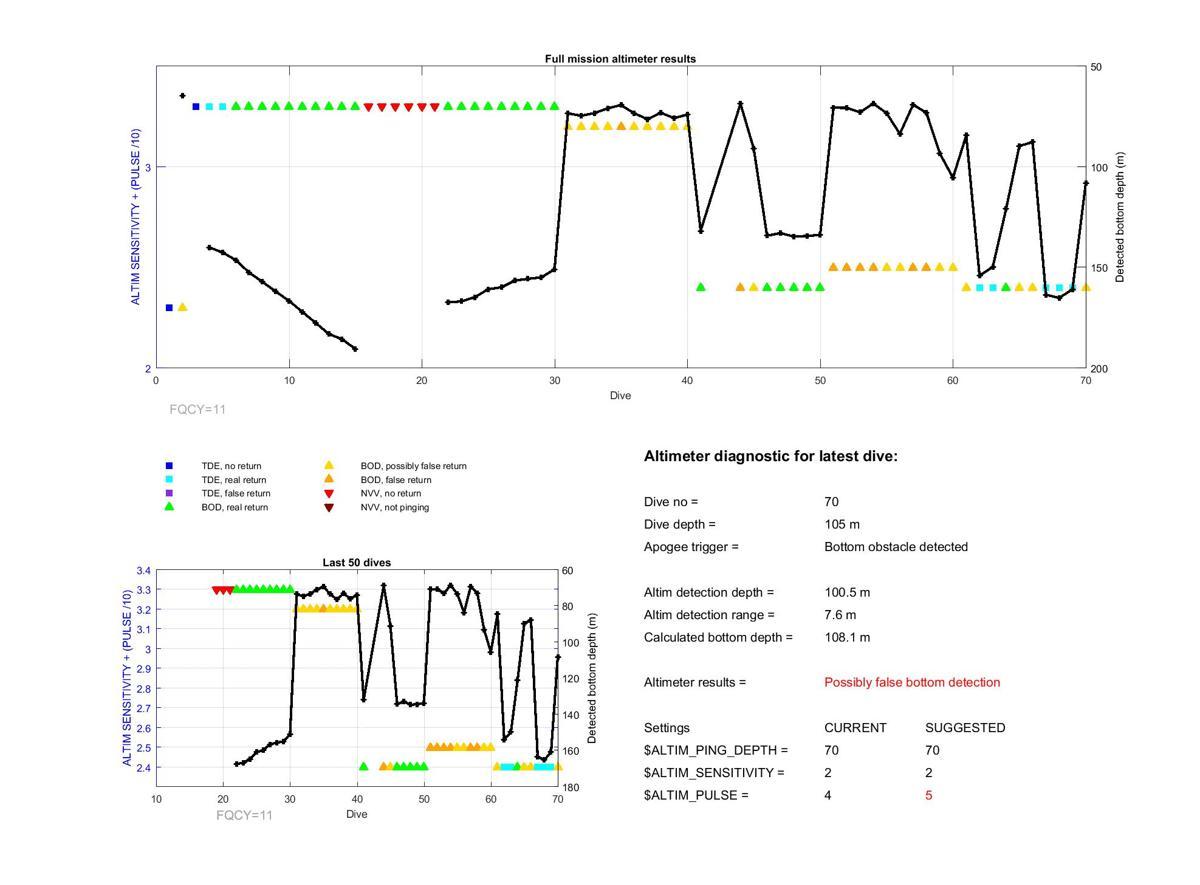
Task: Click the legend label "TDE, real return"
Action: coord(234,480)
